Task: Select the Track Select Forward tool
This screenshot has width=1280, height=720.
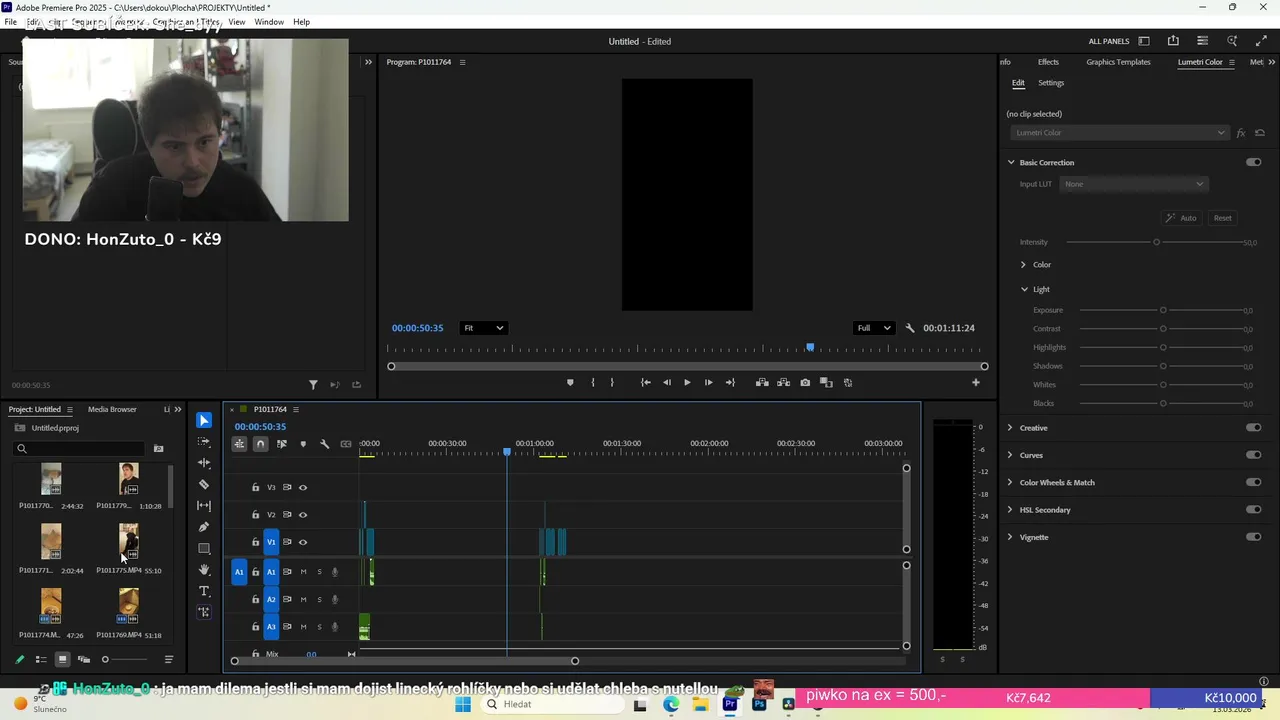Action: coord(204,441)
